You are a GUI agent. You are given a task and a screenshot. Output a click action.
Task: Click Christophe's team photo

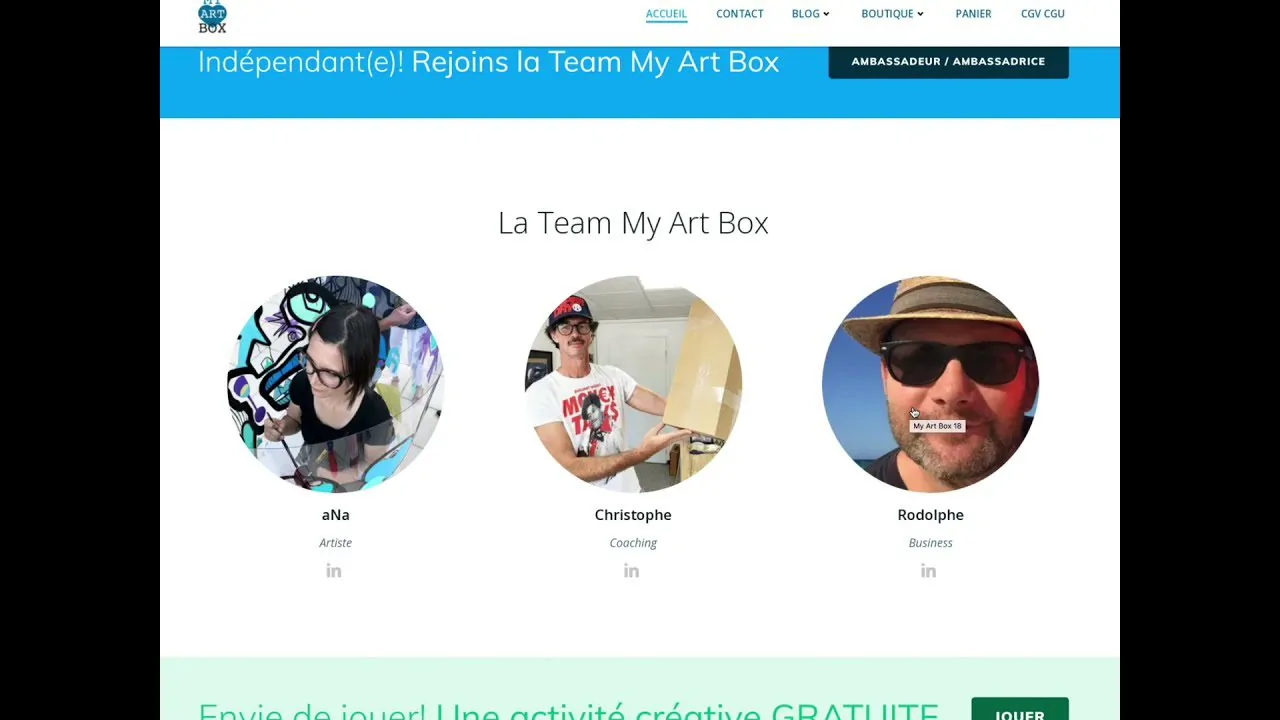[x=633, y=383]
